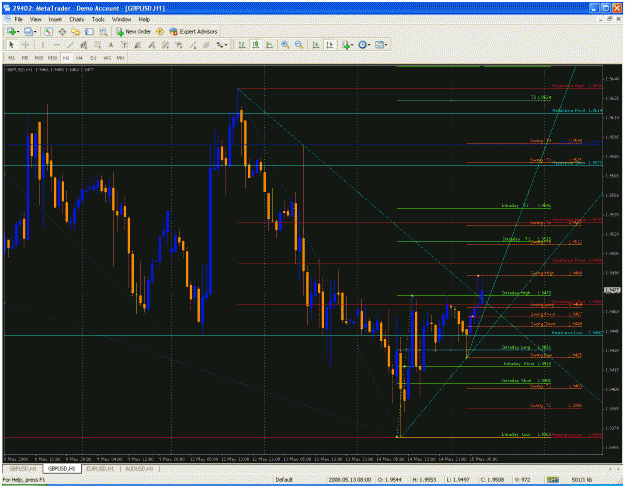The width and height of the screenshot is (625, 486).
Task: Select the Text 'A' tool
Action: click(111, 45)
